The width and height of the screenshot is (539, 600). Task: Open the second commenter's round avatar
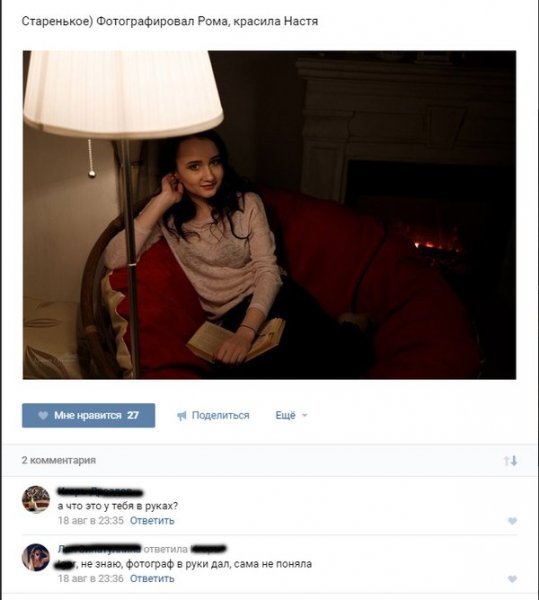point(36,557)
